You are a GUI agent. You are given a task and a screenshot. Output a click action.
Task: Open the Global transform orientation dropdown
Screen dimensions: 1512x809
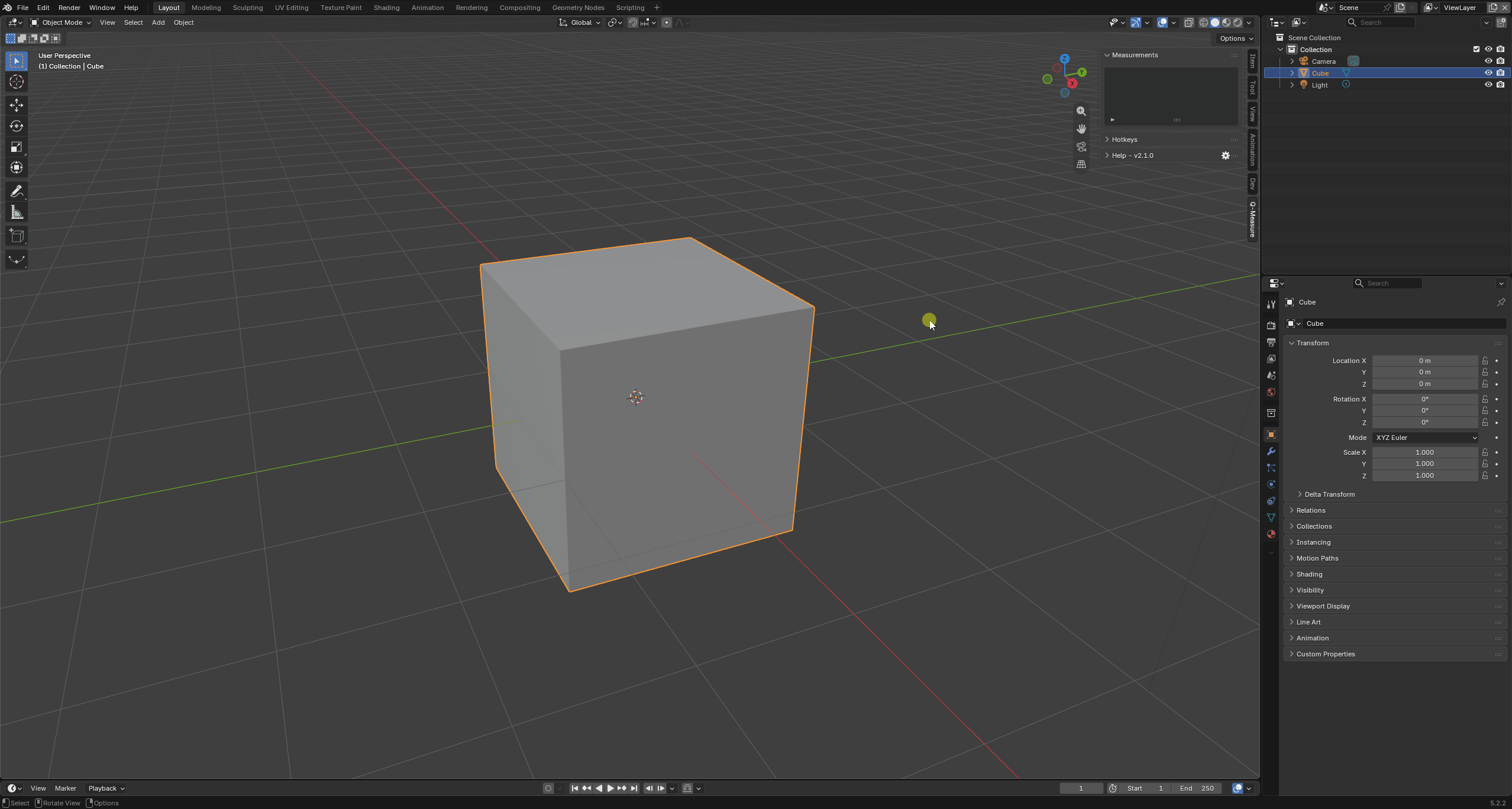pyautogui.click(x=580, y=22)
